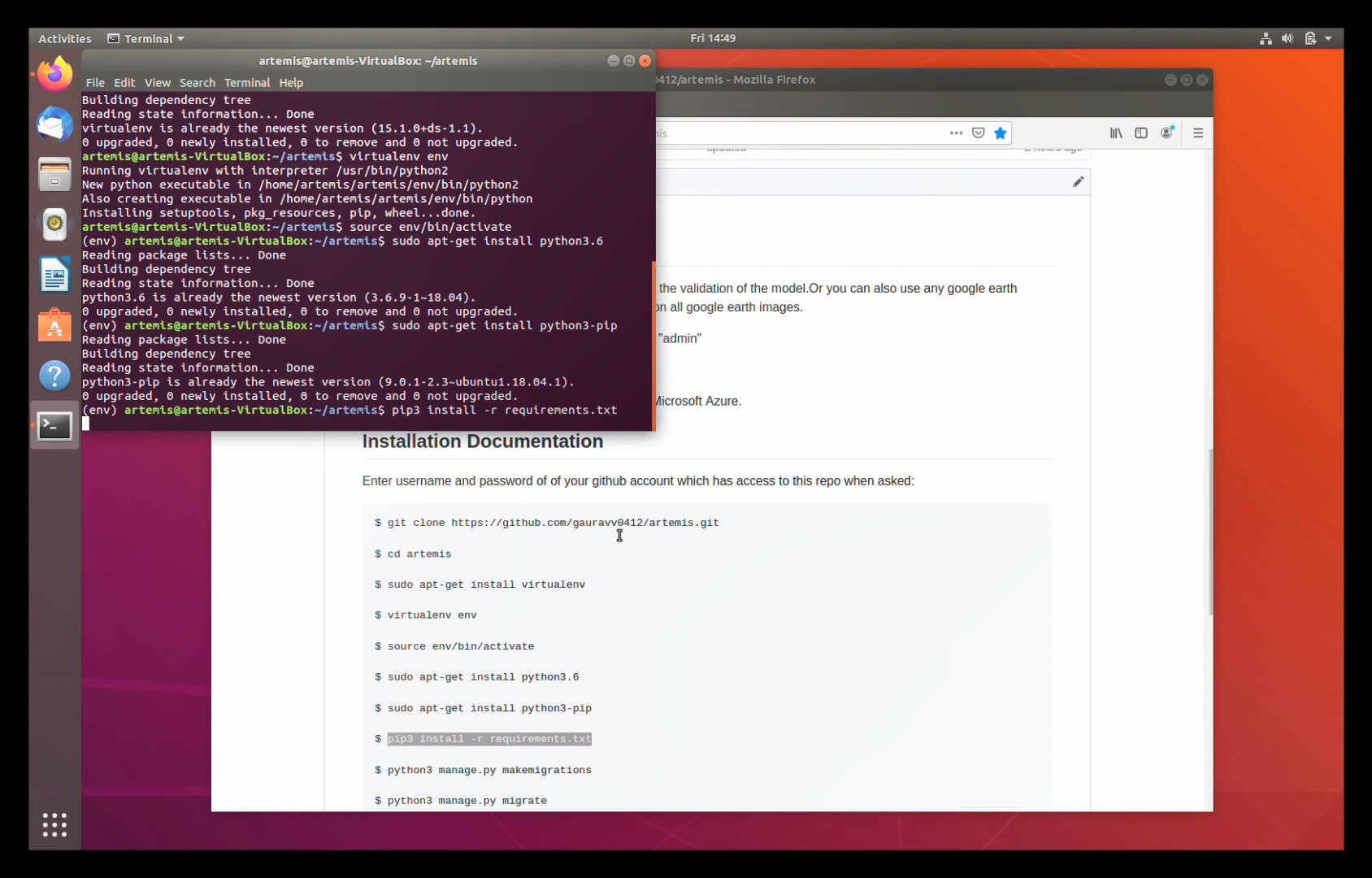
Task: Click 'source env/bin/activate' on webpage
Action: [460, 646]
